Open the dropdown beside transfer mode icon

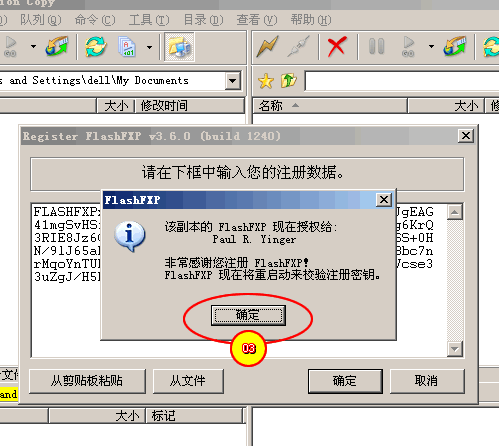coord(149,47)
